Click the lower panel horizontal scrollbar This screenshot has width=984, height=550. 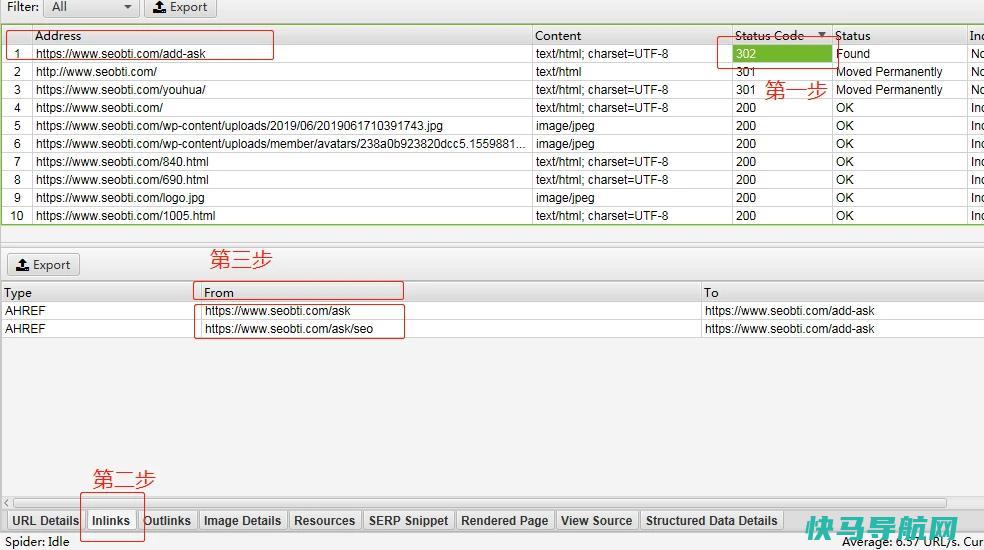click(480, 503)
